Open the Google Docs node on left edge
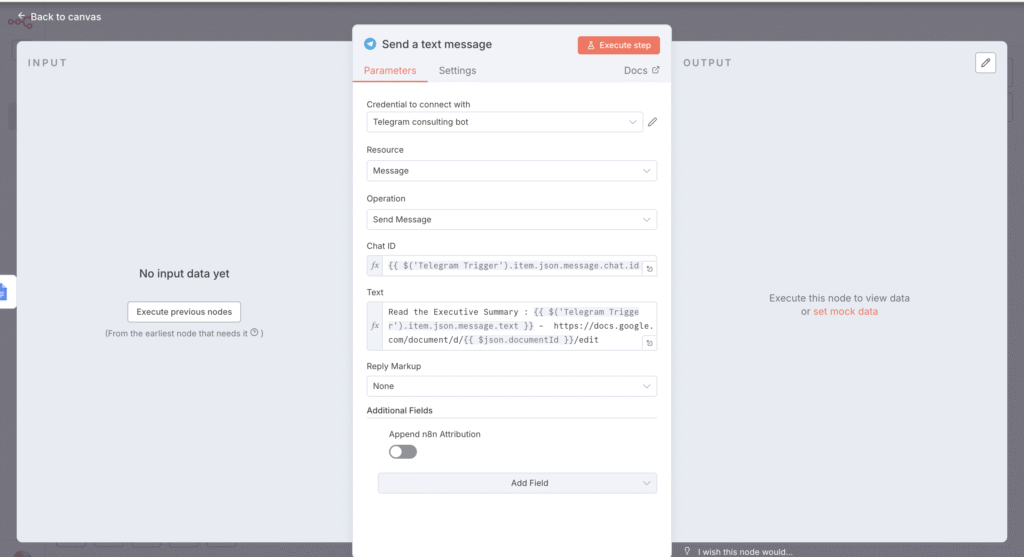 3,292
